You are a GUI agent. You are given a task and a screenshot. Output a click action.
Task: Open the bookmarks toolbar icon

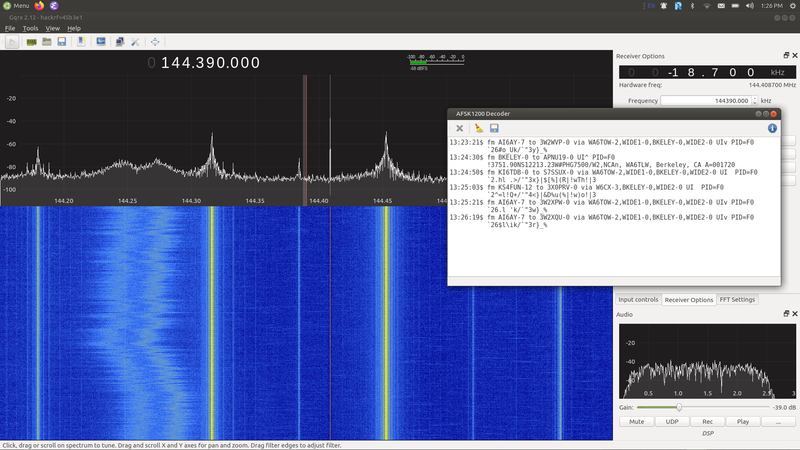(x=81, y=42)
